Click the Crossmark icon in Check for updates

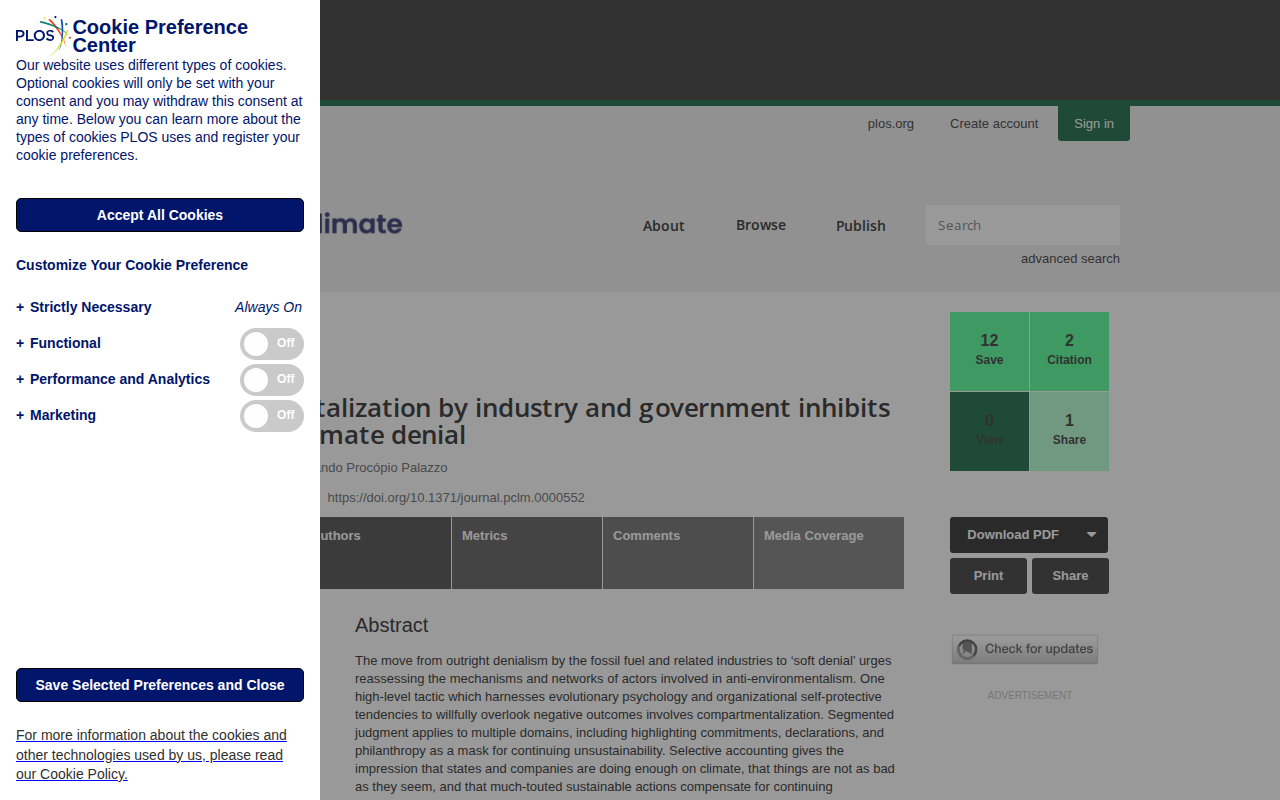pos(967,649)
